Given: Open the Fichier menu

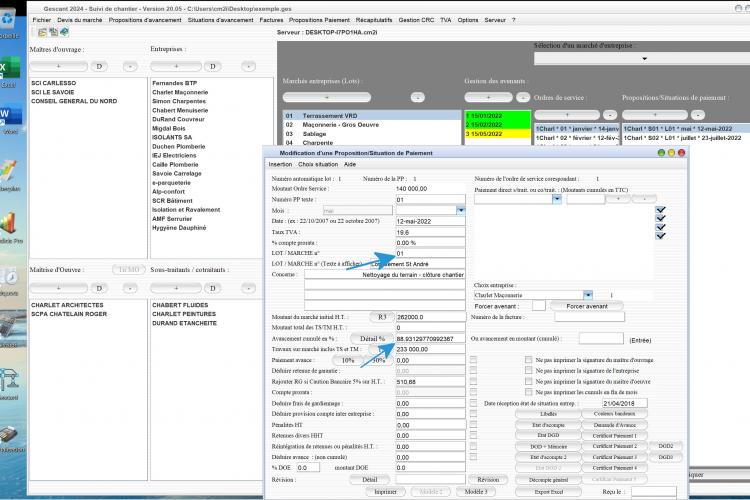Looking at the screenshot, I should point(41,20).
